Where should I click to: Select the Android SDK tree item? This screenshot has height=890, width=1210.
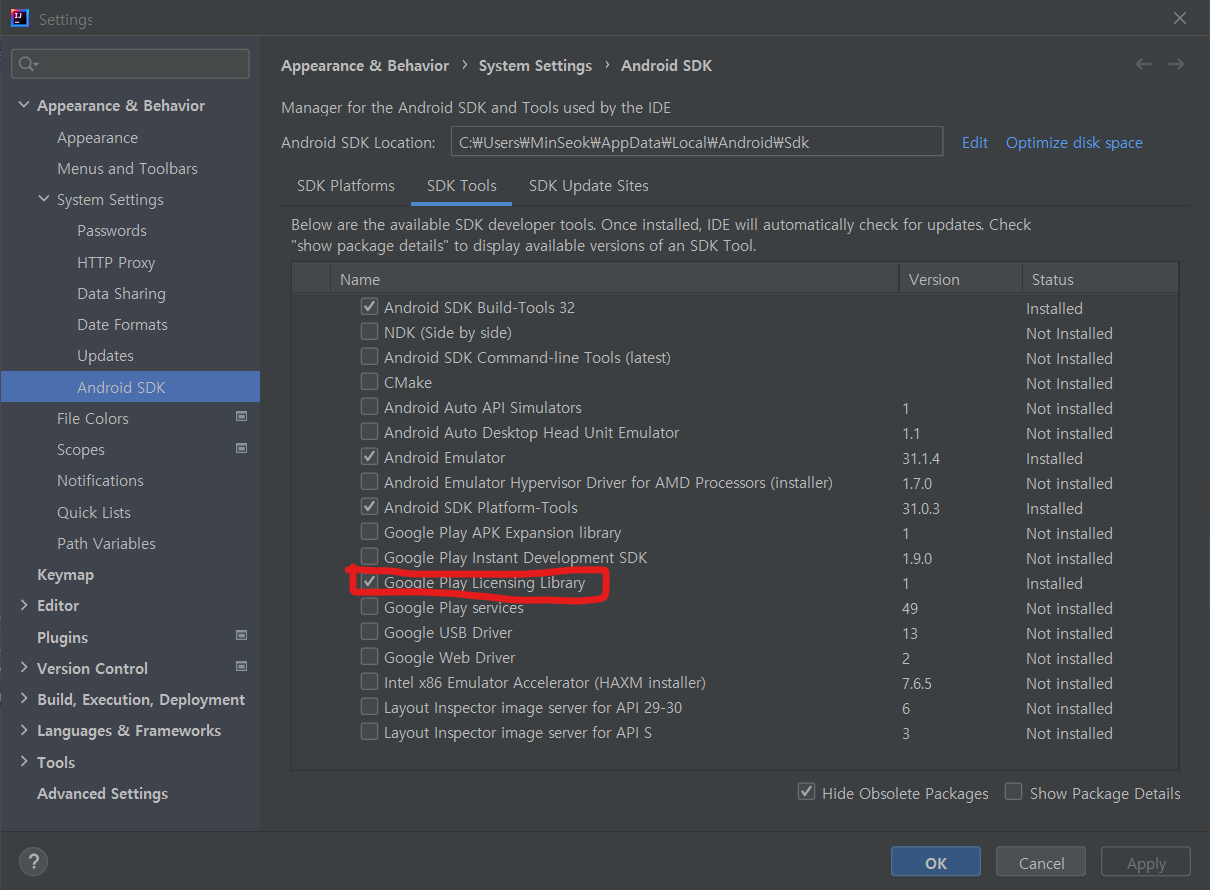130,387
